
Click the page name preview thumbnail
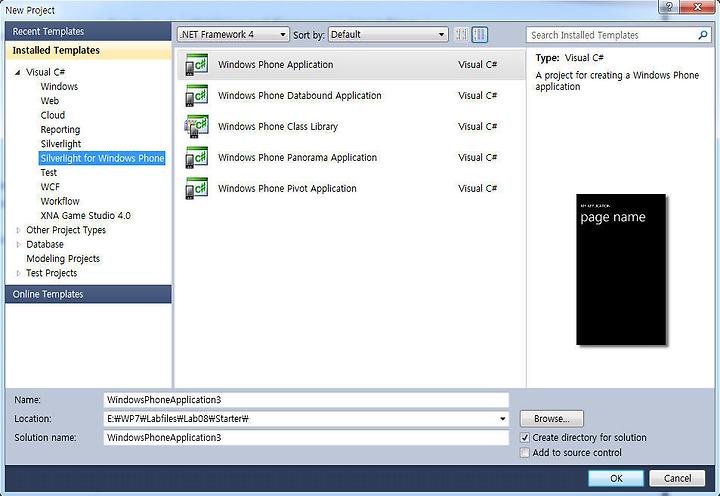pos(621,270)
